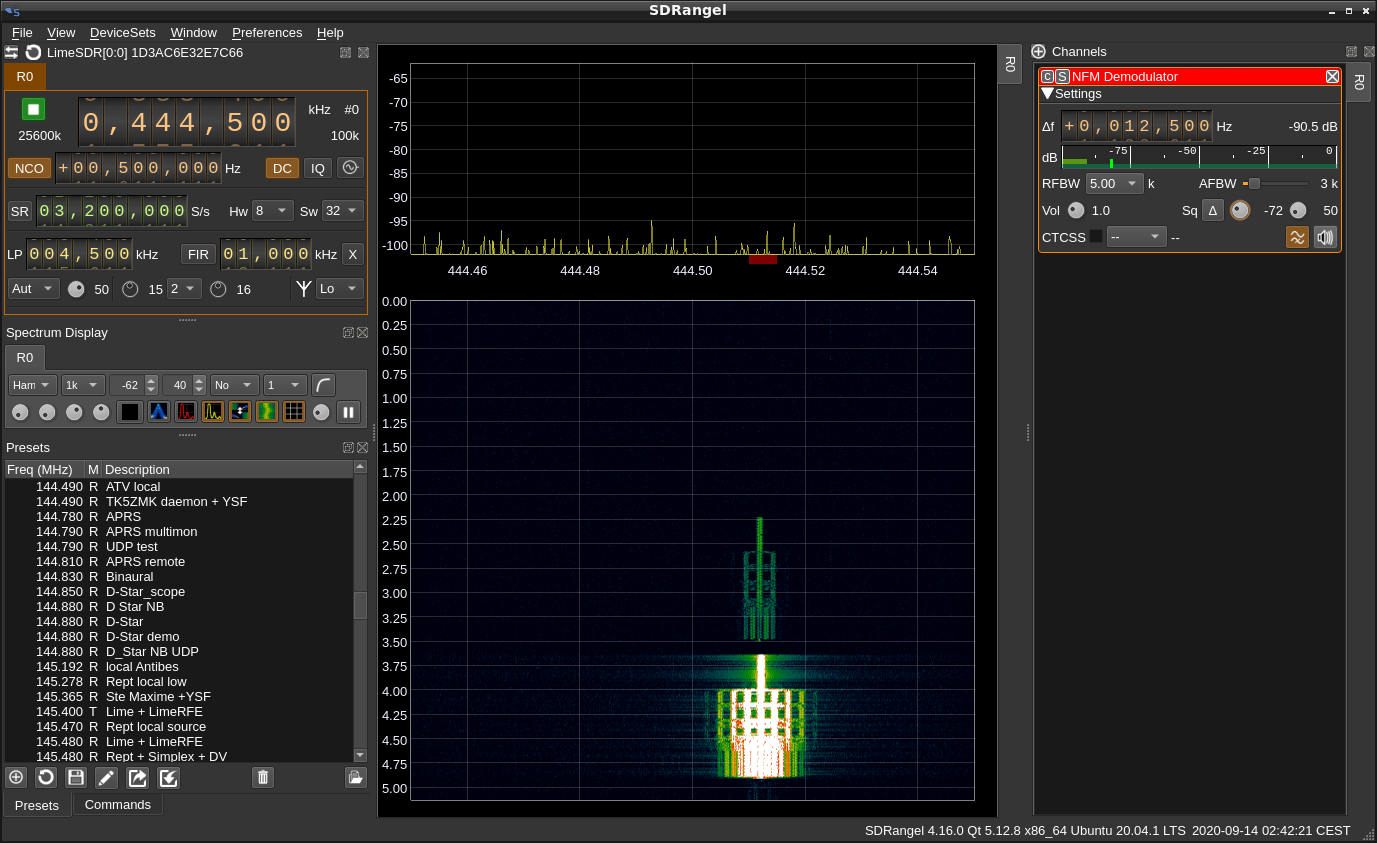The height and width of the screenshot is (843, 1377).
Task: Click the C icon on NFM Demodulator
Action: pyautogui.click(x=1047, y=76)
